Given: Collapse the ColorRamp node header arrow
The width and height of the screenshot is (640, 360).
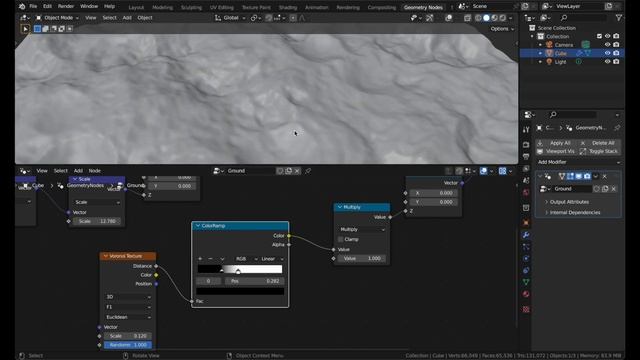Looking at the screenshot, I should click(198, 226).
